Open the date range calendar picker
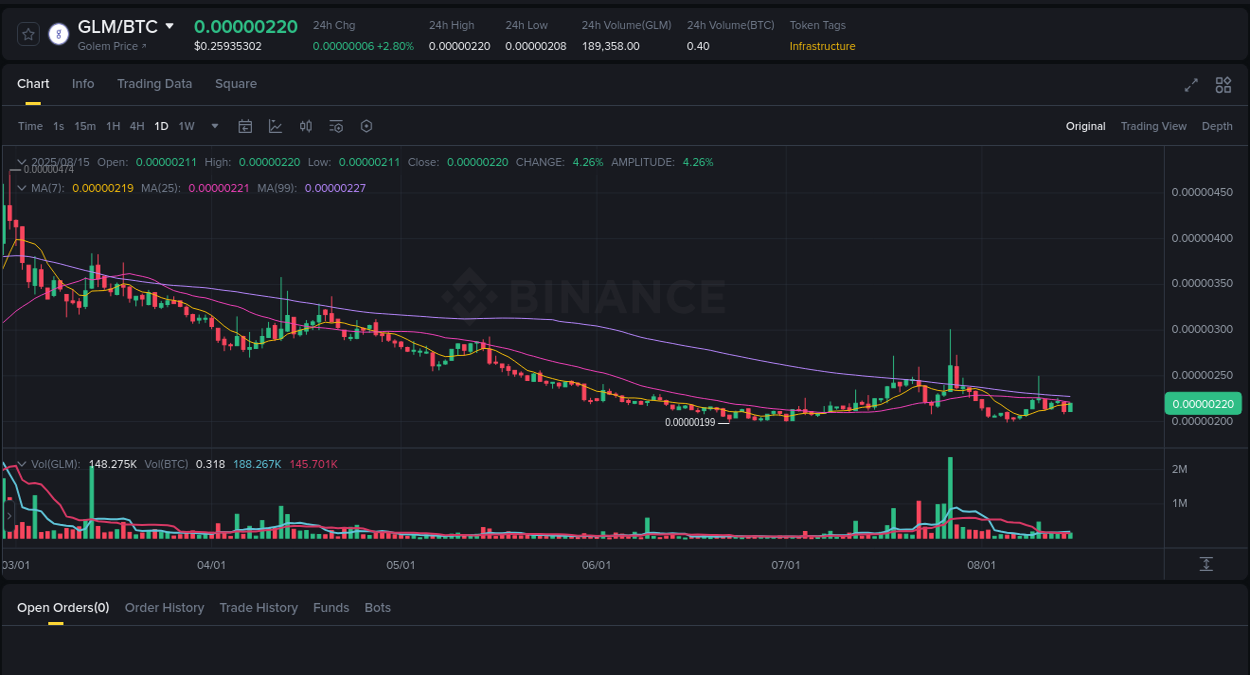This screenshot has height=675, width=1250. (x=245, y=126)
